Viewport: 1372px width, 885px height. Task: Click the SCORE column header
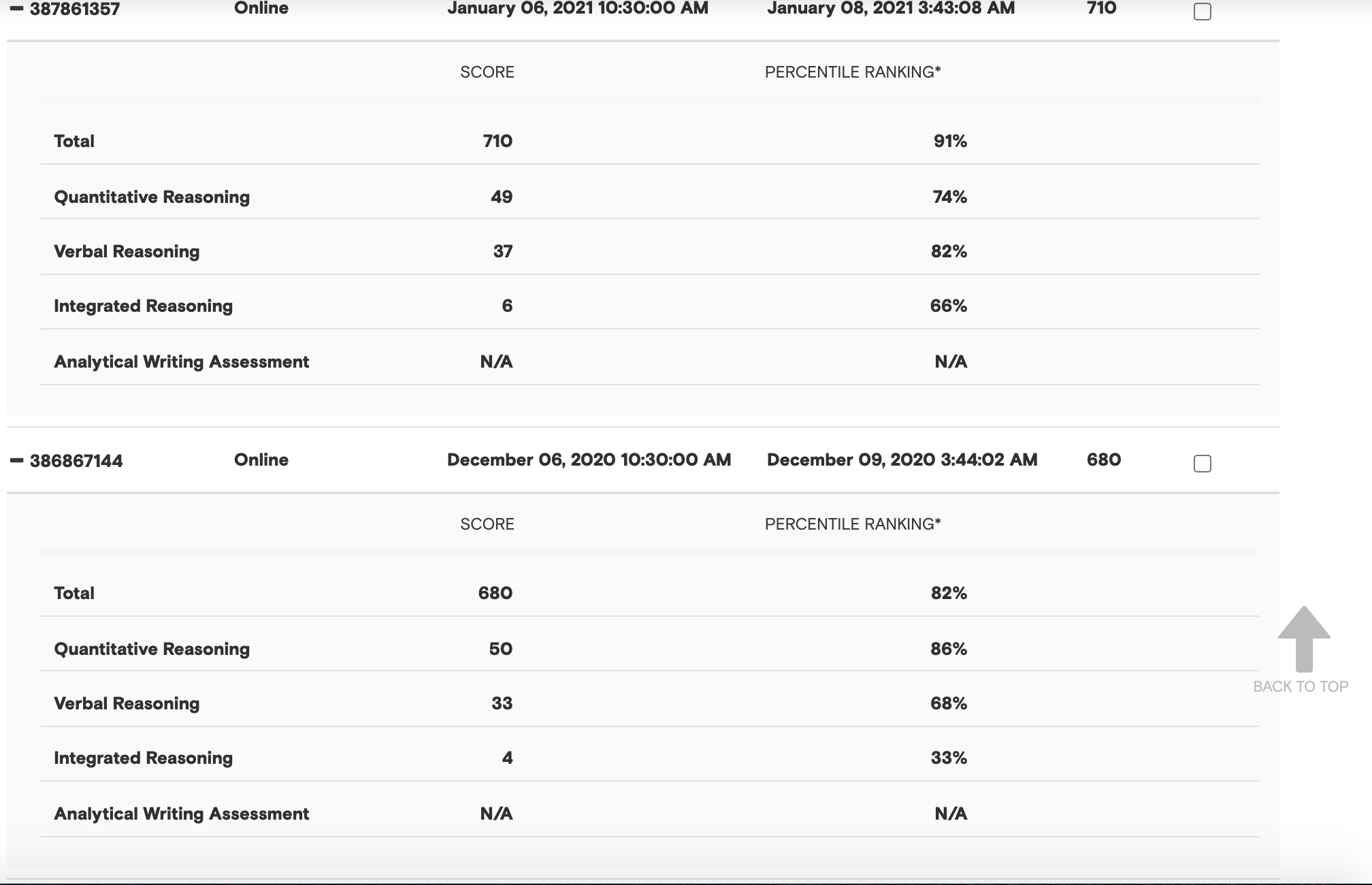pos(487,71)
